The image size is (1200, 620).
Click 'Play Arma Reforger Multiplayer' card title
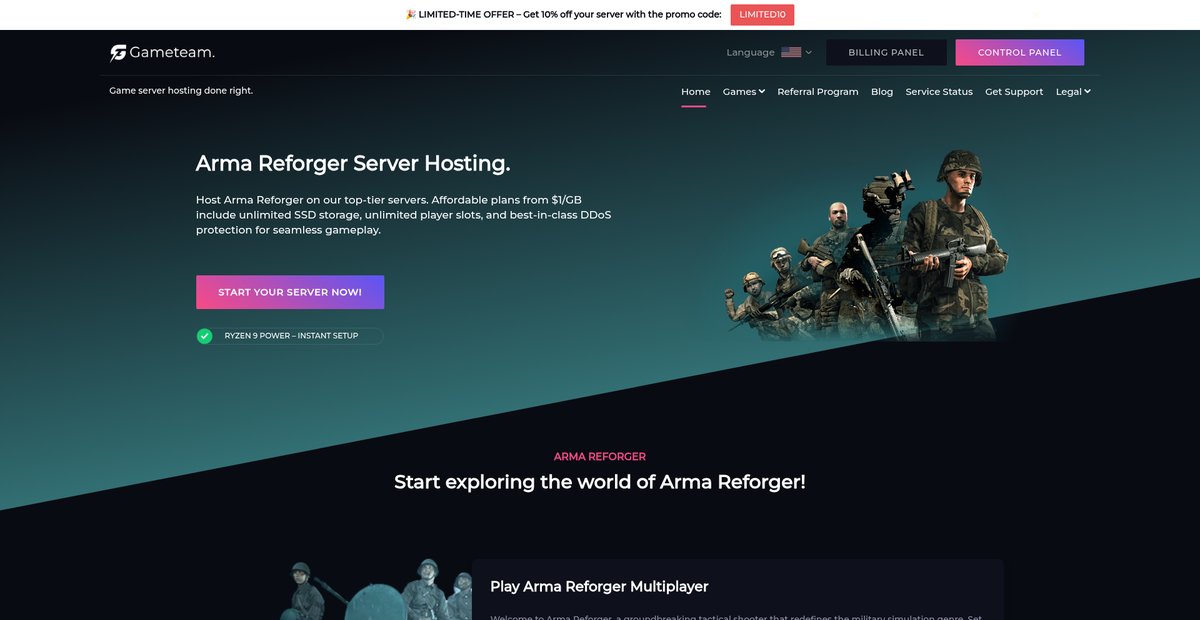[x=599, y=586]
